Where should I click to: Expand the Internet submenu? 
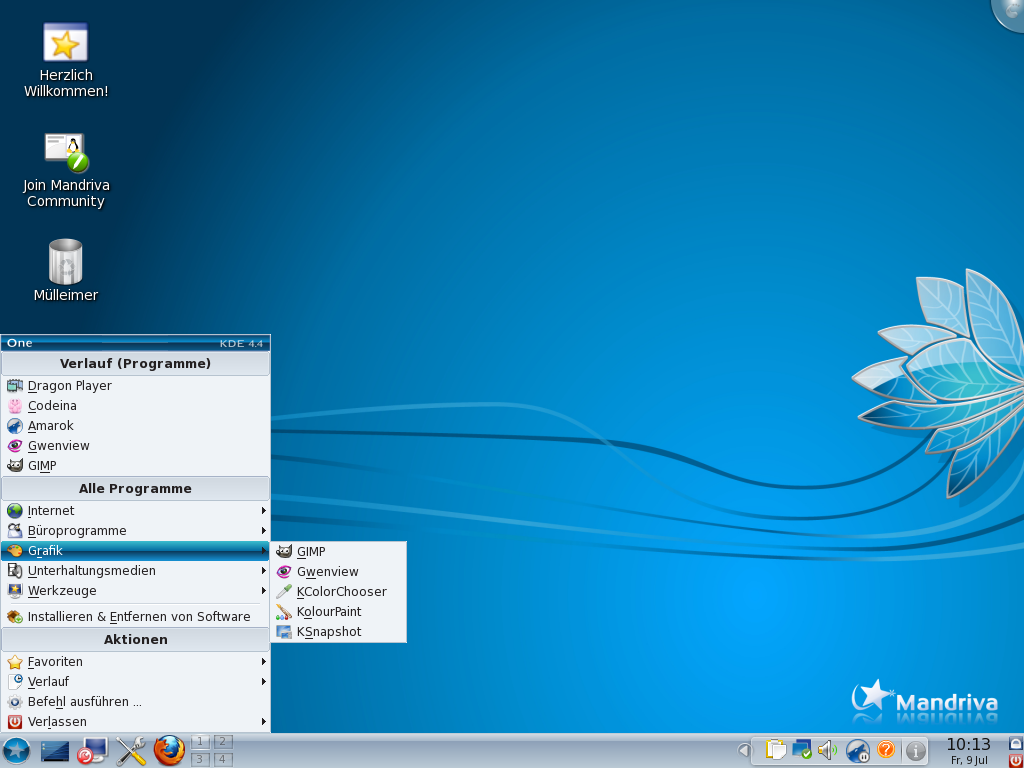point(135,511)
